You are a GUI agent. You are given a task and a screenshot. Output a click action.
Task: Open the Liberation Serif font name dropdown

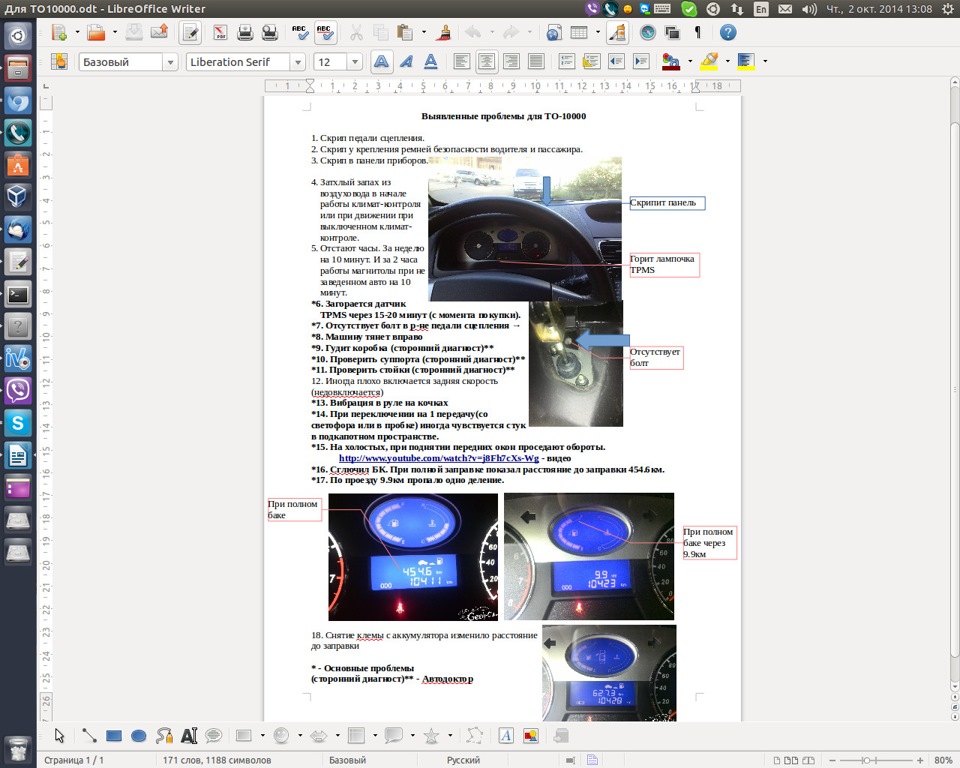click(297, 62)
